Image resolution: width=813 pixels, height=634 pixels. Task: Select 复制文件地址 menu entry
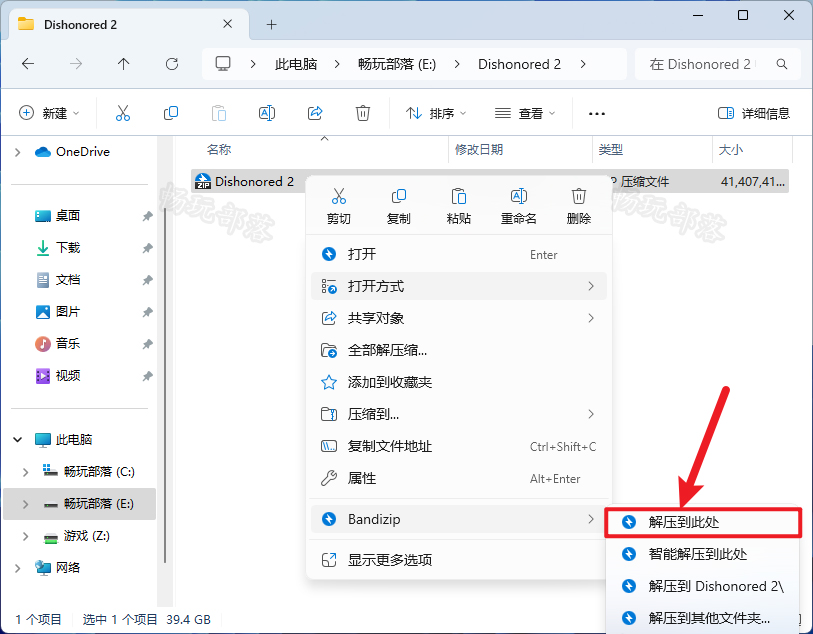459,446
